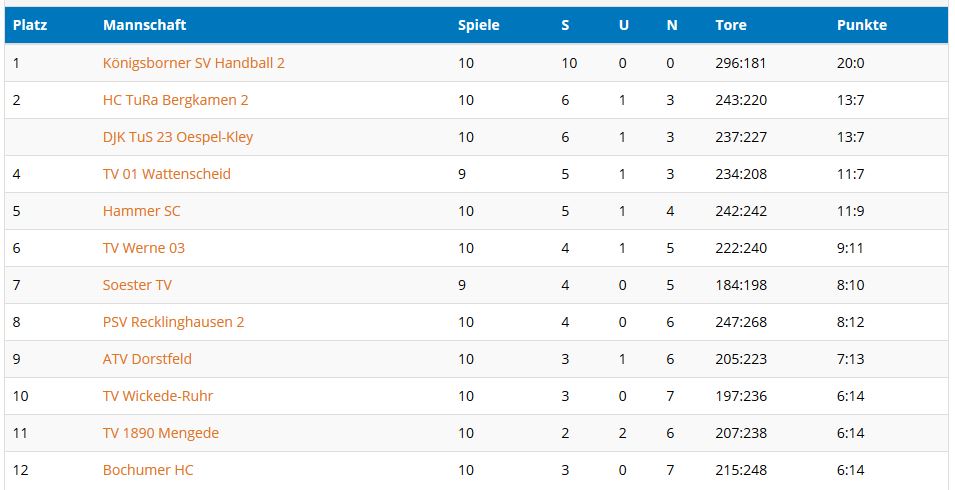Select DJK TuS 23 Oespel-Kley link
This screenshot has height=490, width=955.
tap(178, 138)
